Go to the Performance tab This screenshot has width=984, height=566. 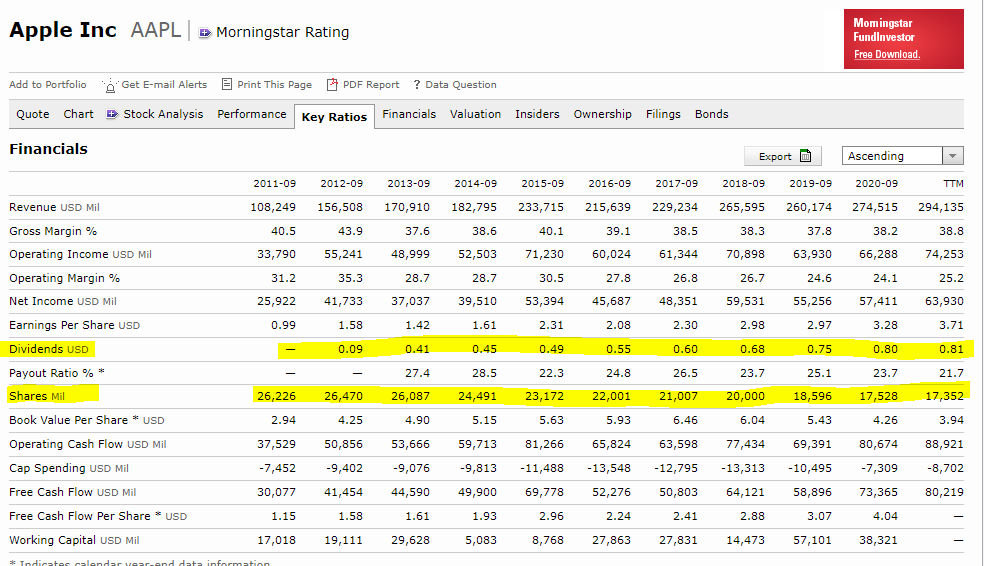[x=252, y=114]
